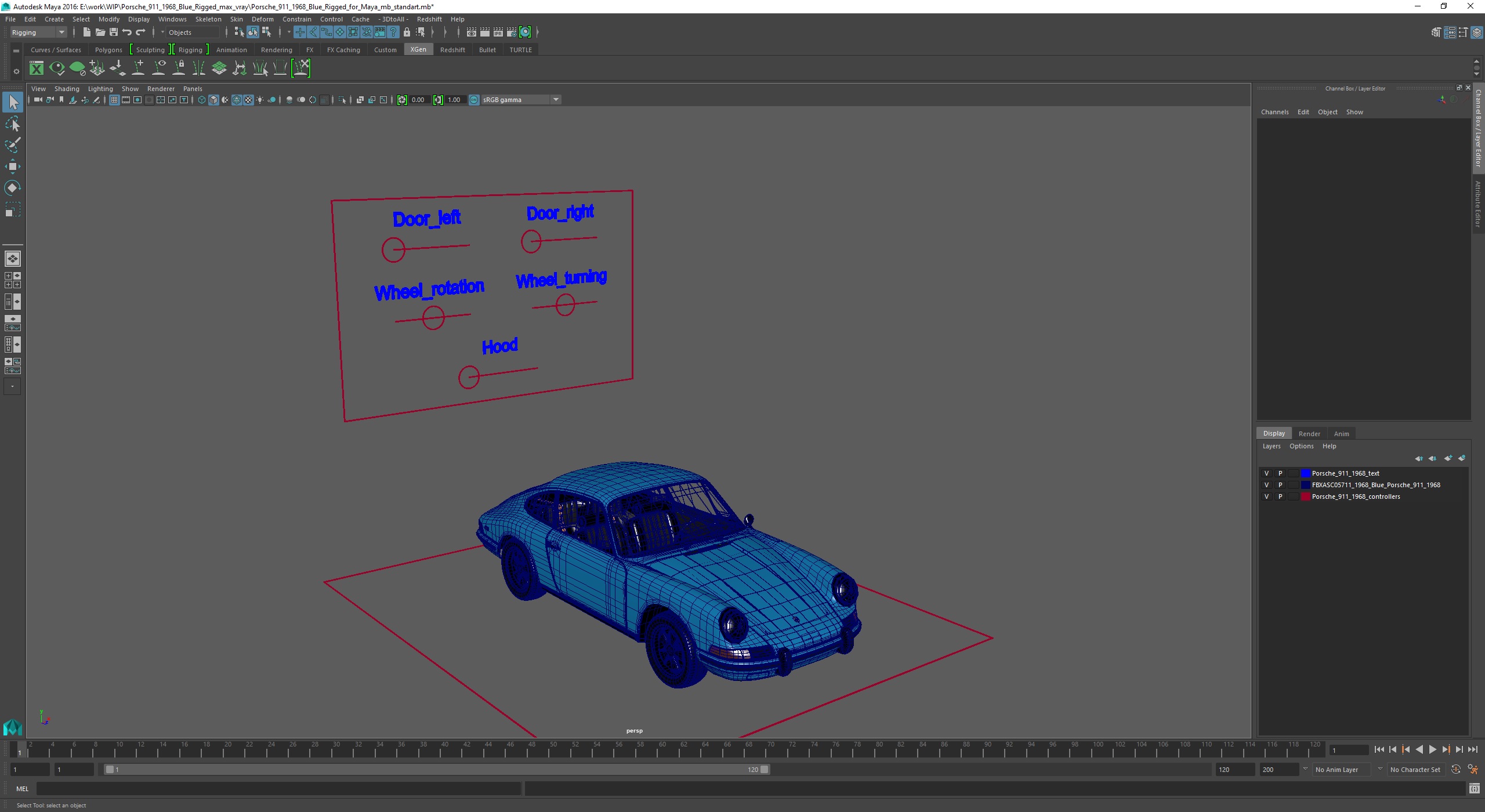
Task: Create layer from selected objects
Action: [1462, 458]
